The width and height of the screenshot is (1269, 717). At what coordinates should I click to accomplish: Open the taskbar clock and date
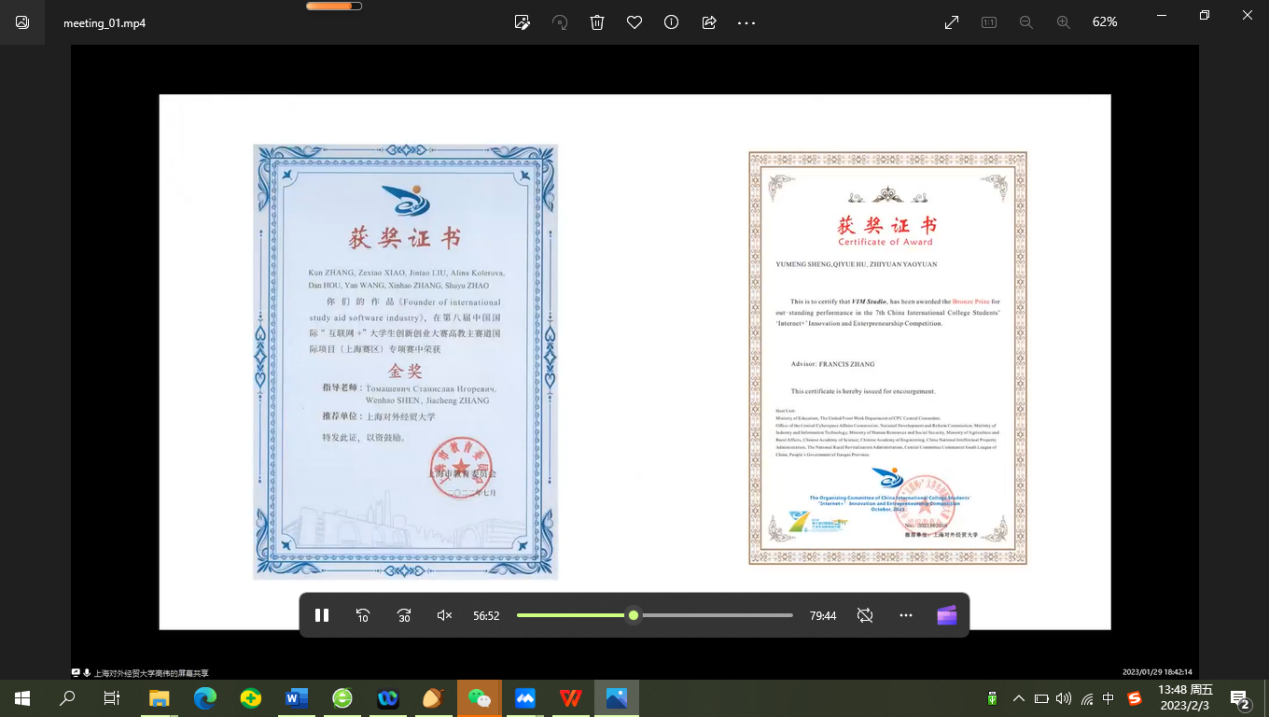[x=1185, y=697]
